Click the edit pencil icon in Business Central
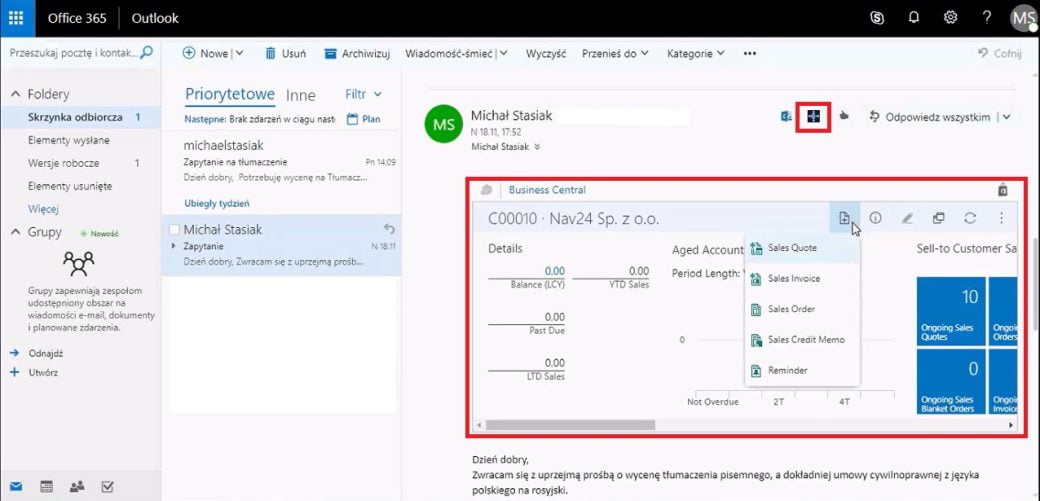 907,218
